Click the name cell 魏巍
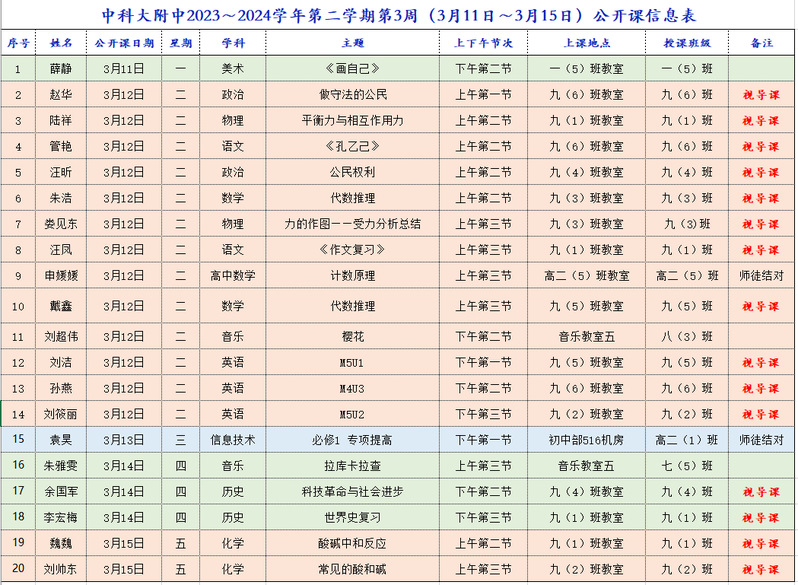 tap(61, 544)
